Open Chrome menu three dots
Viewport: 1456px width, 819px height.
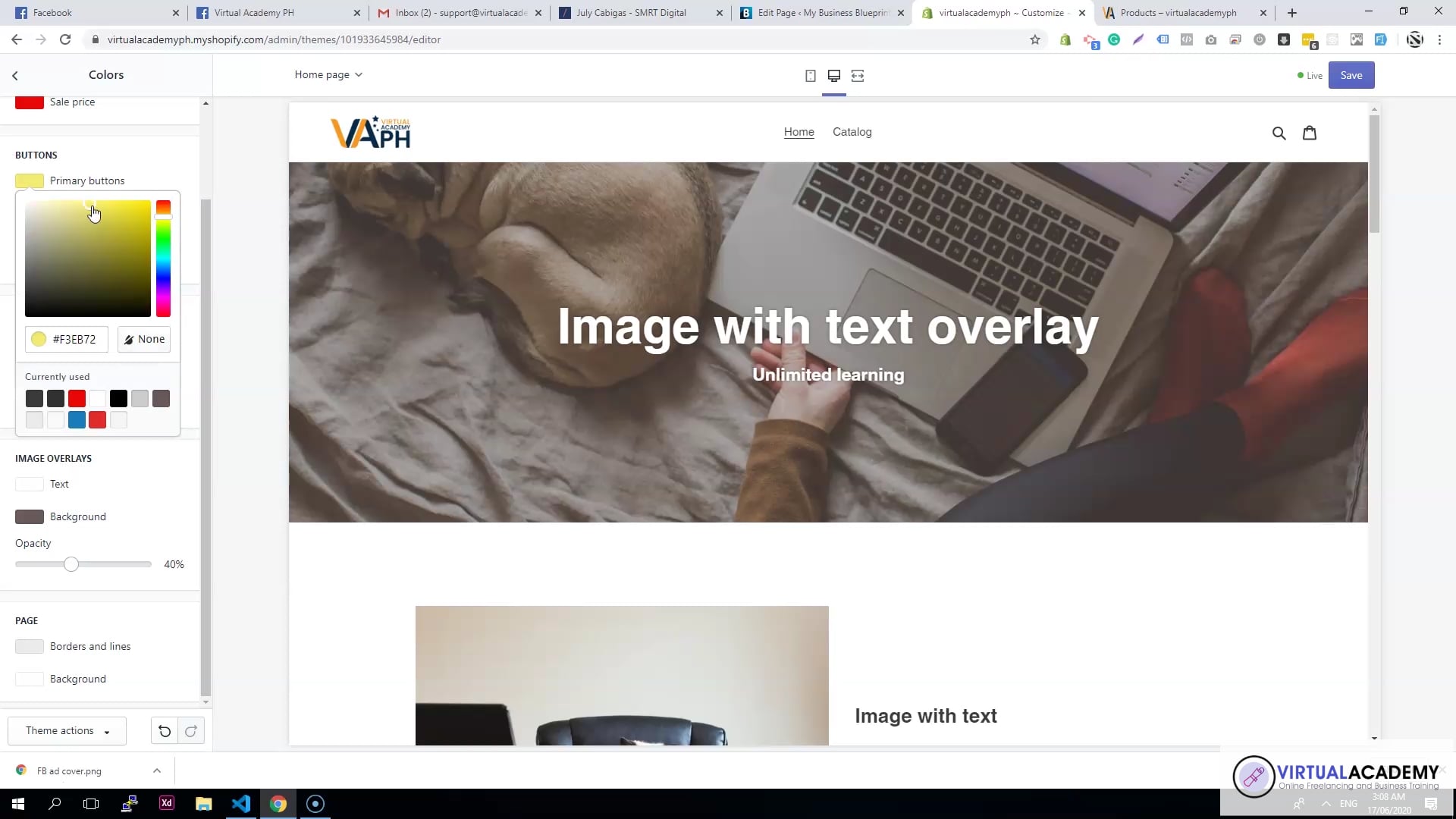pos(1439,39)
